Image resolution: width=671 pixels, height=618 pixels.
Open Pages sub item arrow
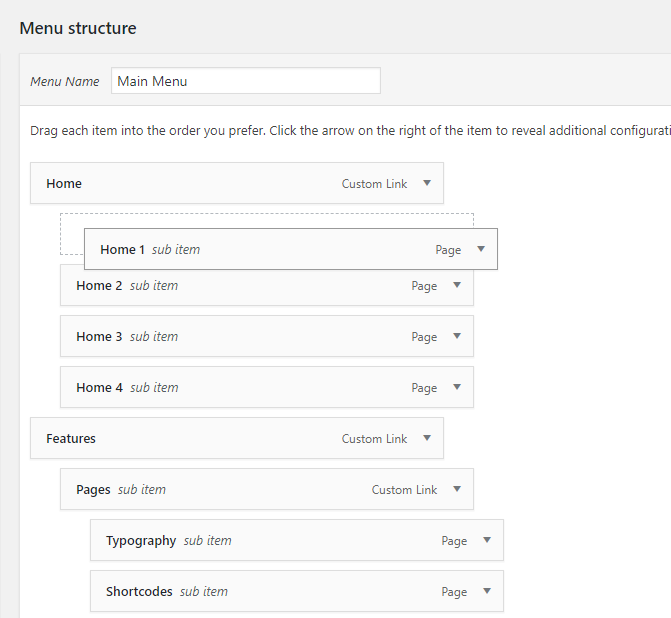(x=457, y=490)
